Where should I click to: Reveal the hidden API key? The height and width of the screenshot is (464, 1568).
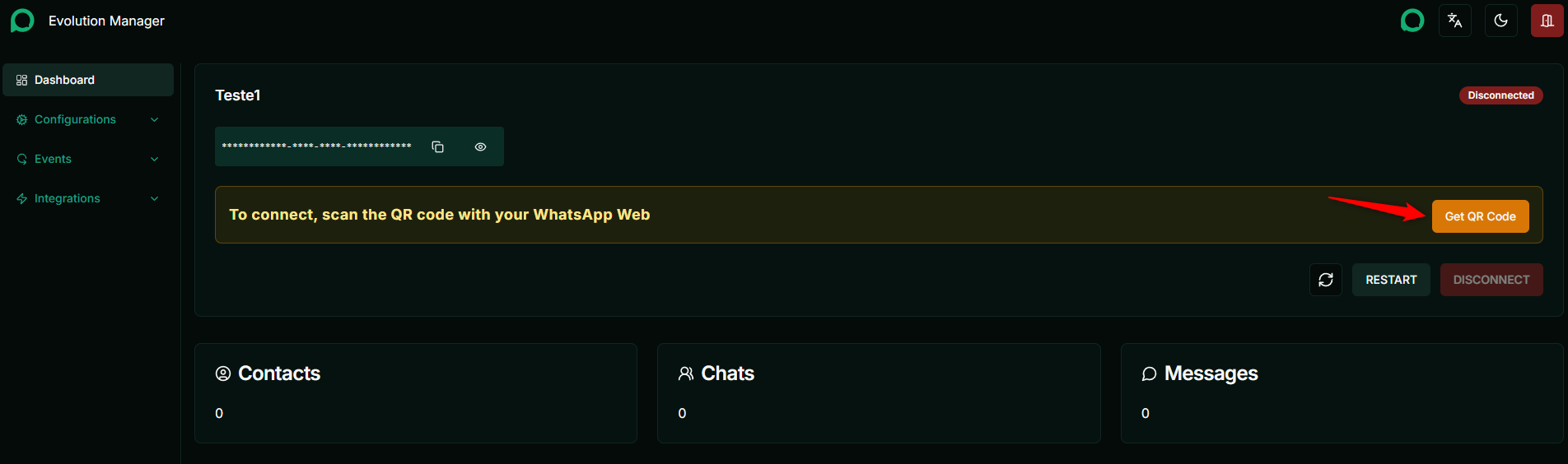point(480,146)
